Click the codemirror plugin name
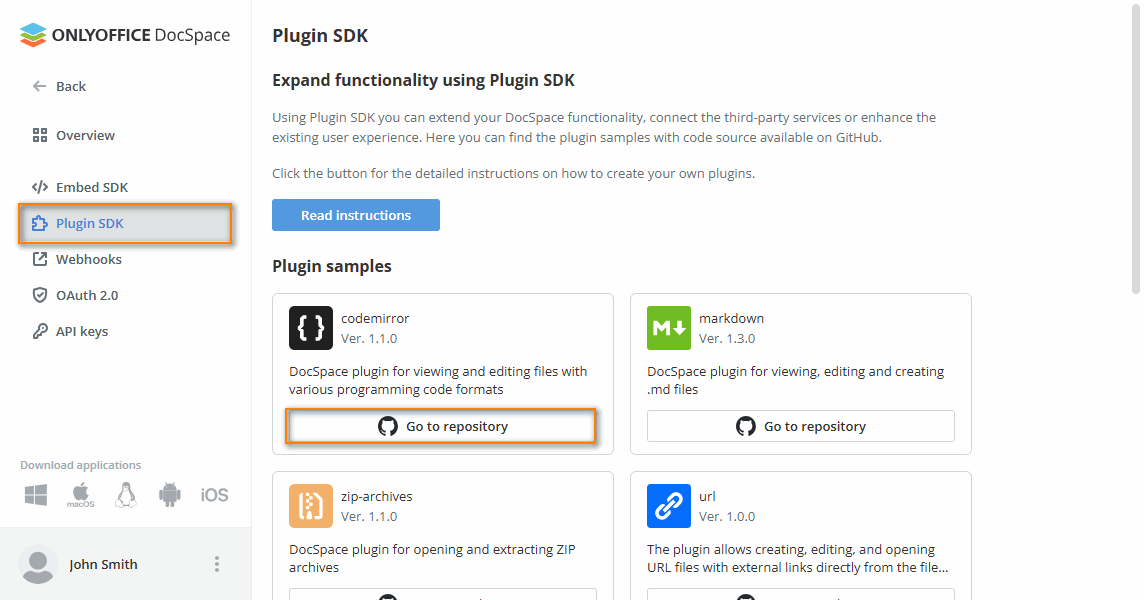 click(x=375, y=318)
